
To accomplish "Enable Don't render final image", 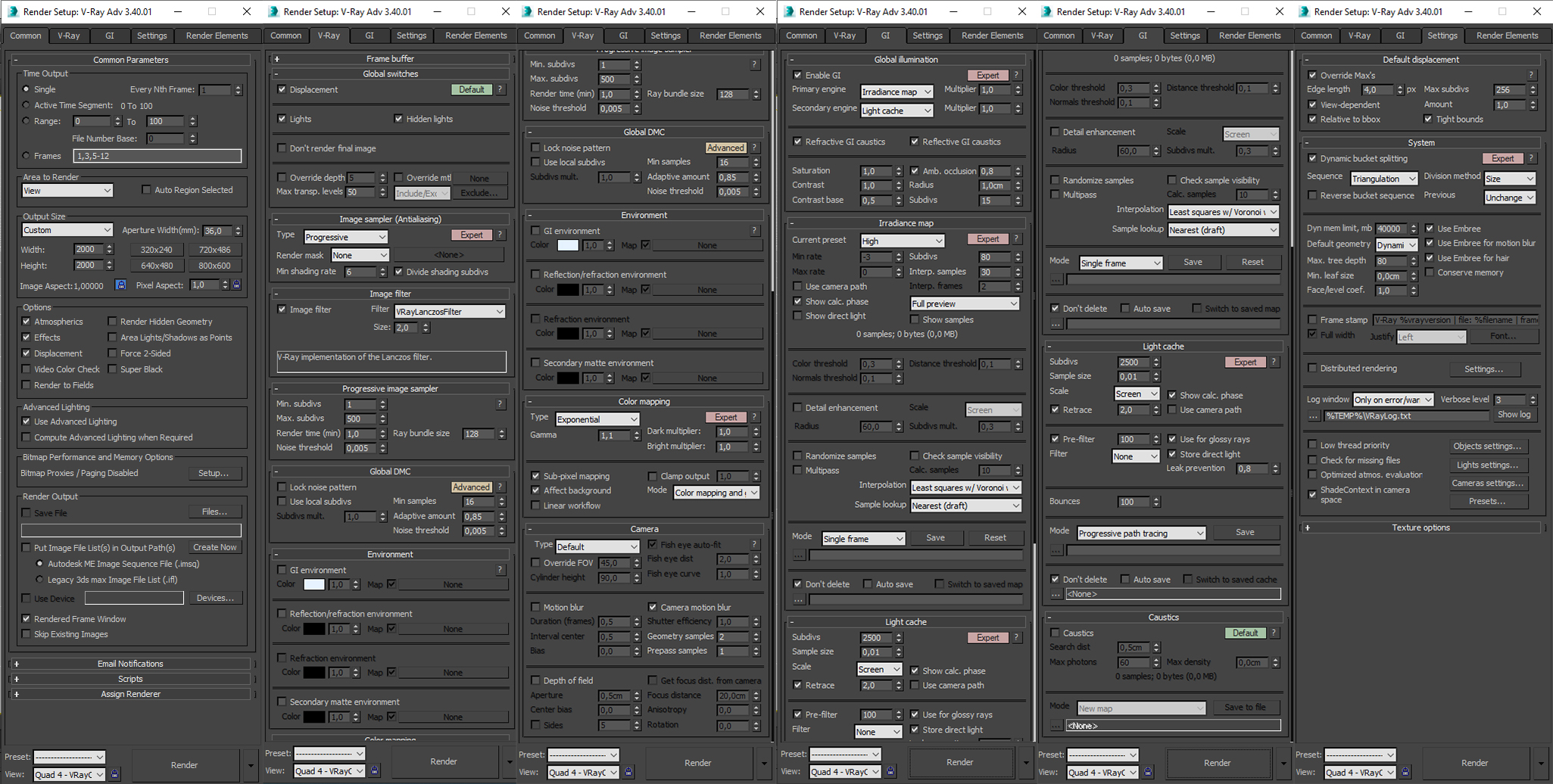I will pyautogui.click(x=282, y=148).
